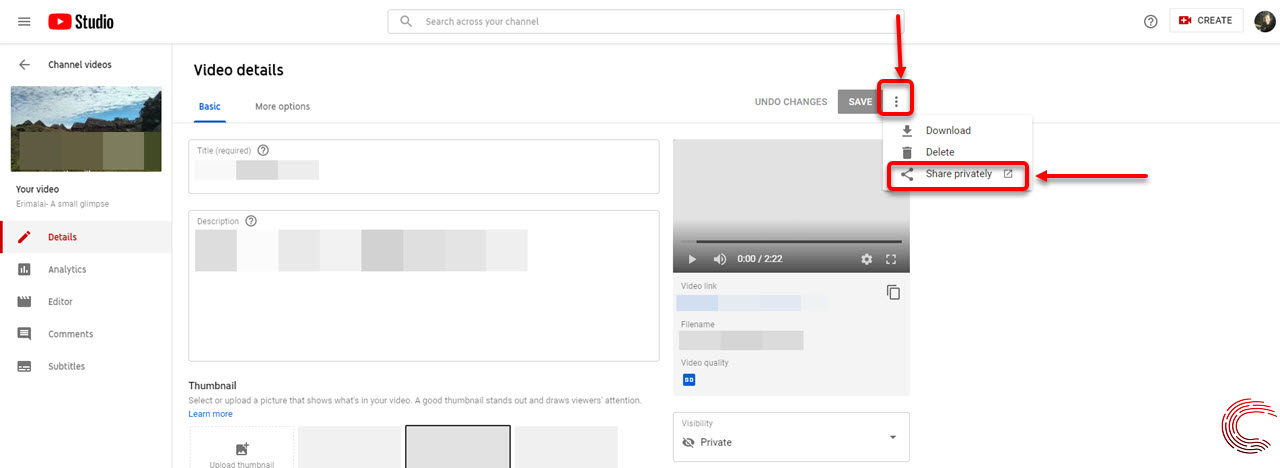
Task: Click the SD video quality badge
Action: (689, 380)
